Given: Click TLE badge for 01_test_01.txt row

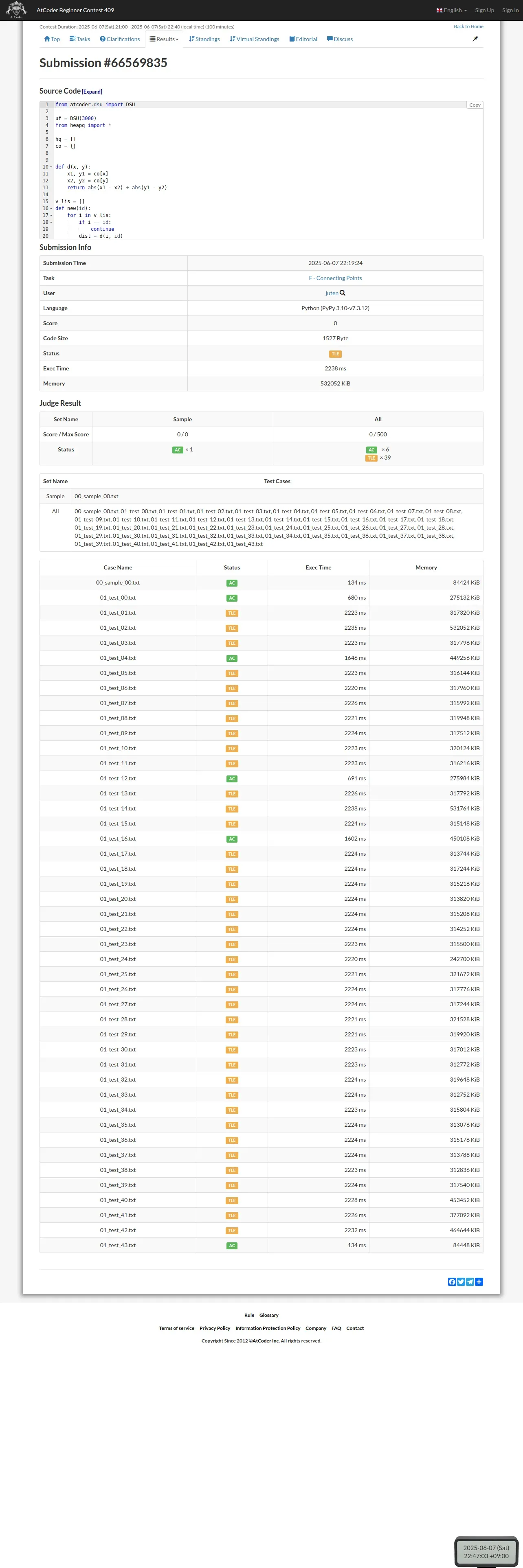Looking at the screenshot, I should (x=232, y=613).
